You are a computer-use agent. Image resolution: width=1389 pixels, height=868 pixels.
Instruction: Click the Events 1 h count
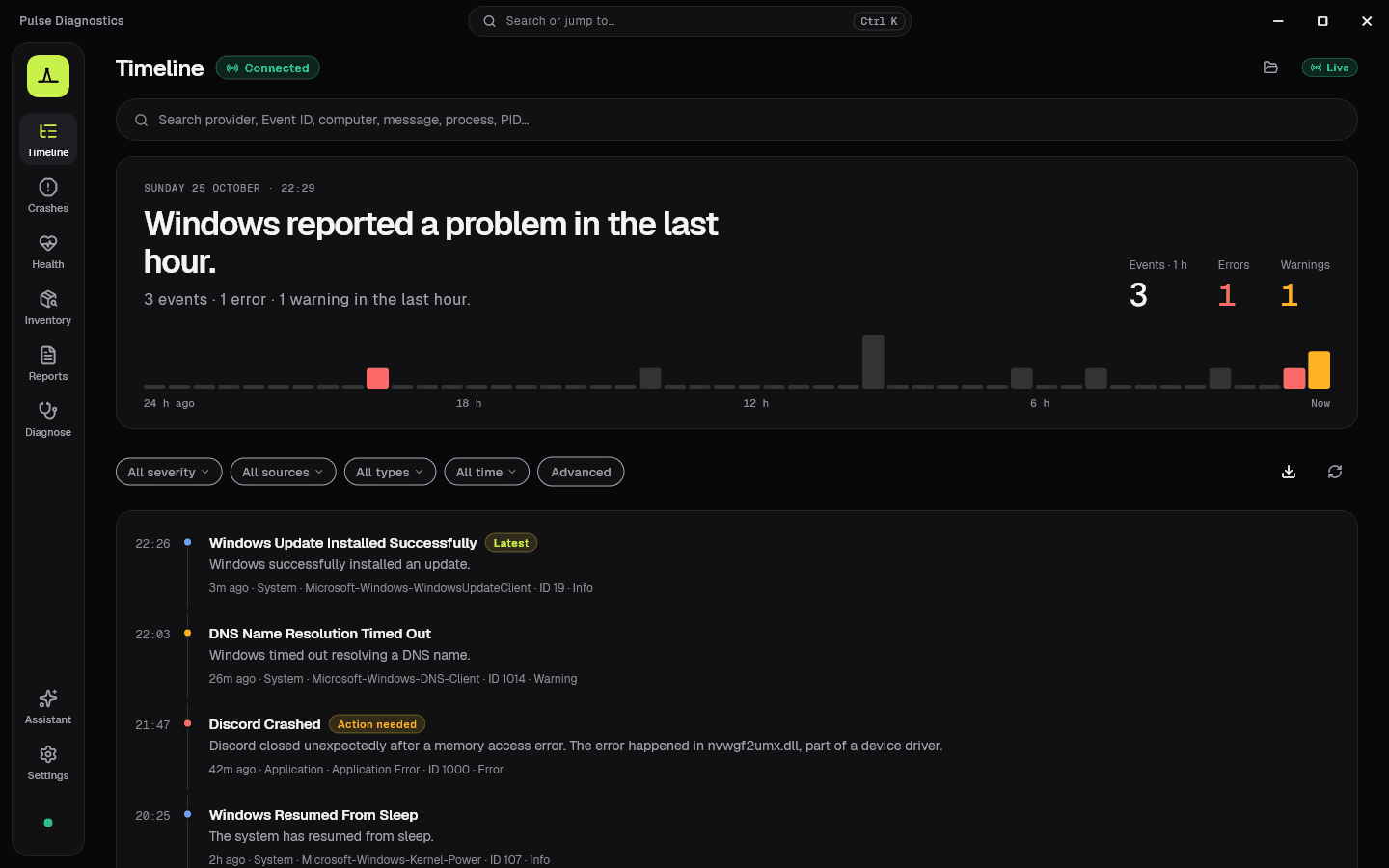coord(1138,295)
